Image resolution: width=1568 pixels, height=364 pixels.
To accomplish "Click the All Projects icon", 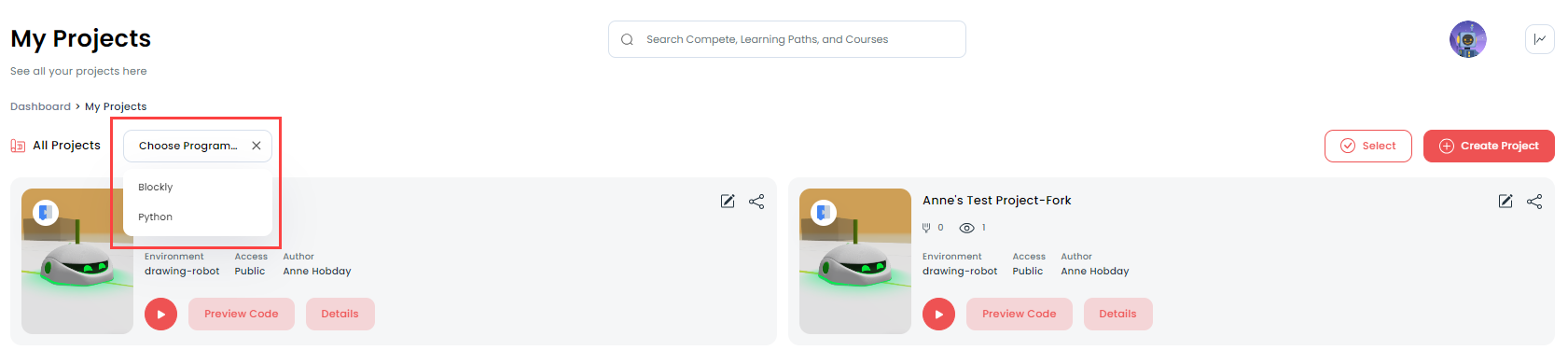I will [18, 146].
